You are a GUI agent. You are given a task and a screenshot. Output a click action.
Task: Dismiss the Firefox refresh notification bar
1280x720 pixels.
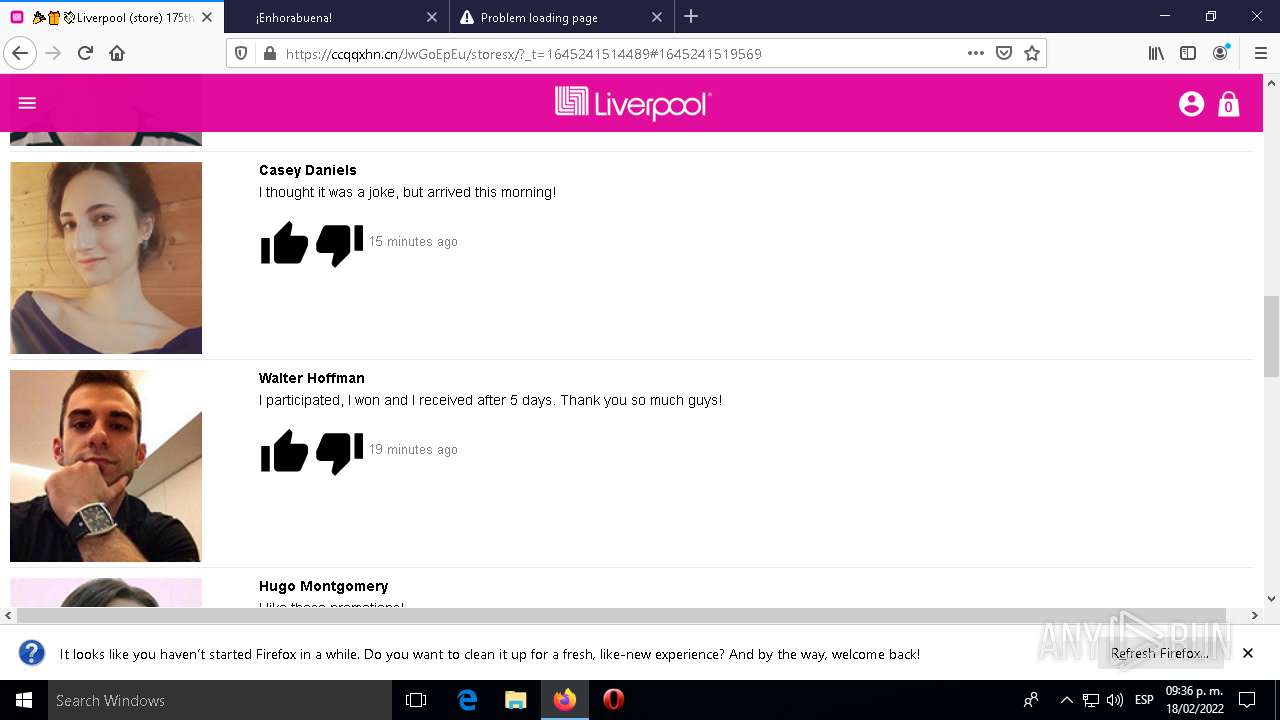click(1248, 653)
